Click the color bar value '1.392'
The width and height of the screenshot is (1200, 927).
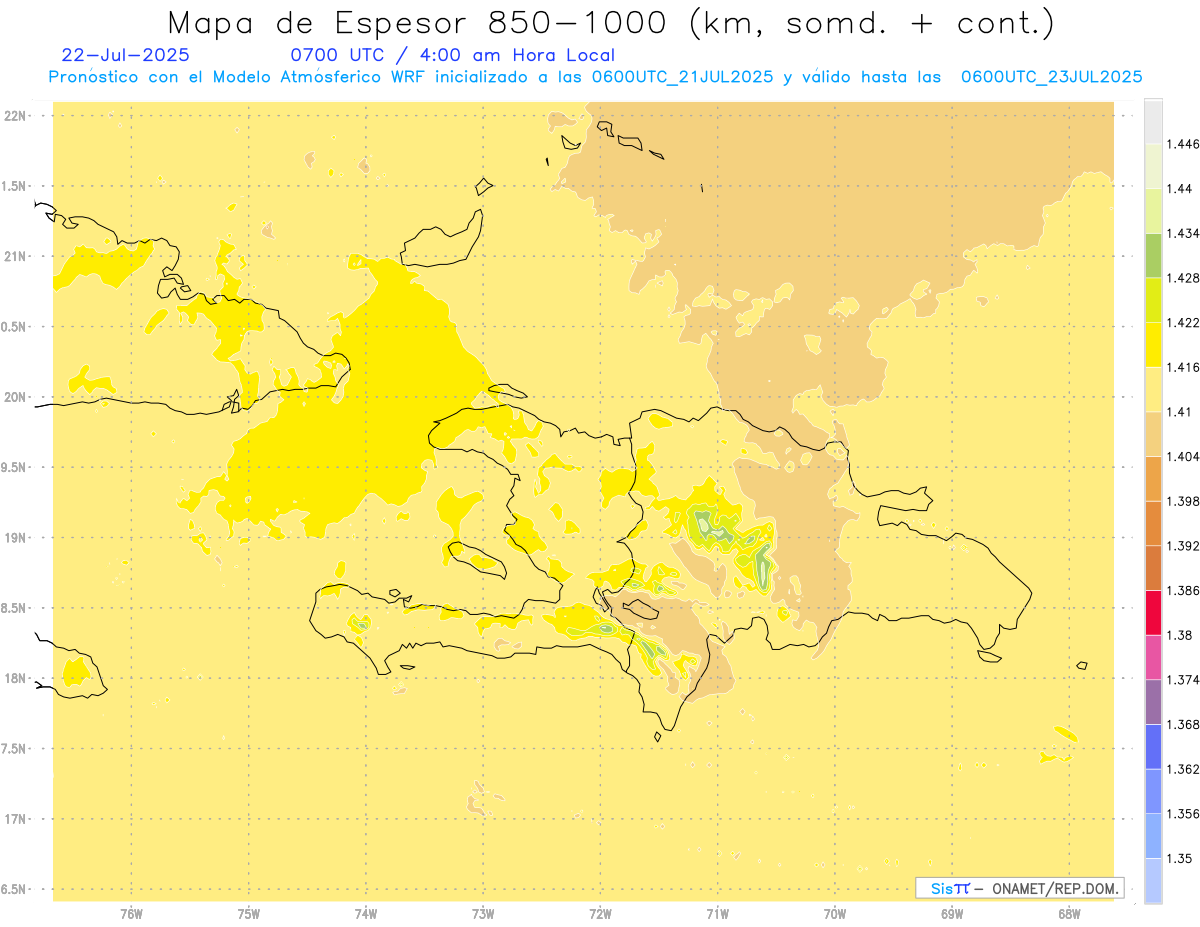[1183, 546]
